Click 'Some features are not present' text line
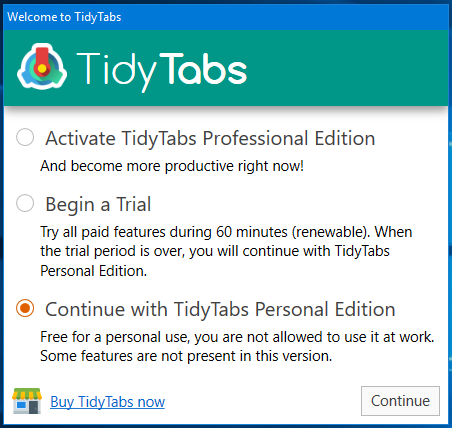 pyautogui.click(x=186, y=356)
